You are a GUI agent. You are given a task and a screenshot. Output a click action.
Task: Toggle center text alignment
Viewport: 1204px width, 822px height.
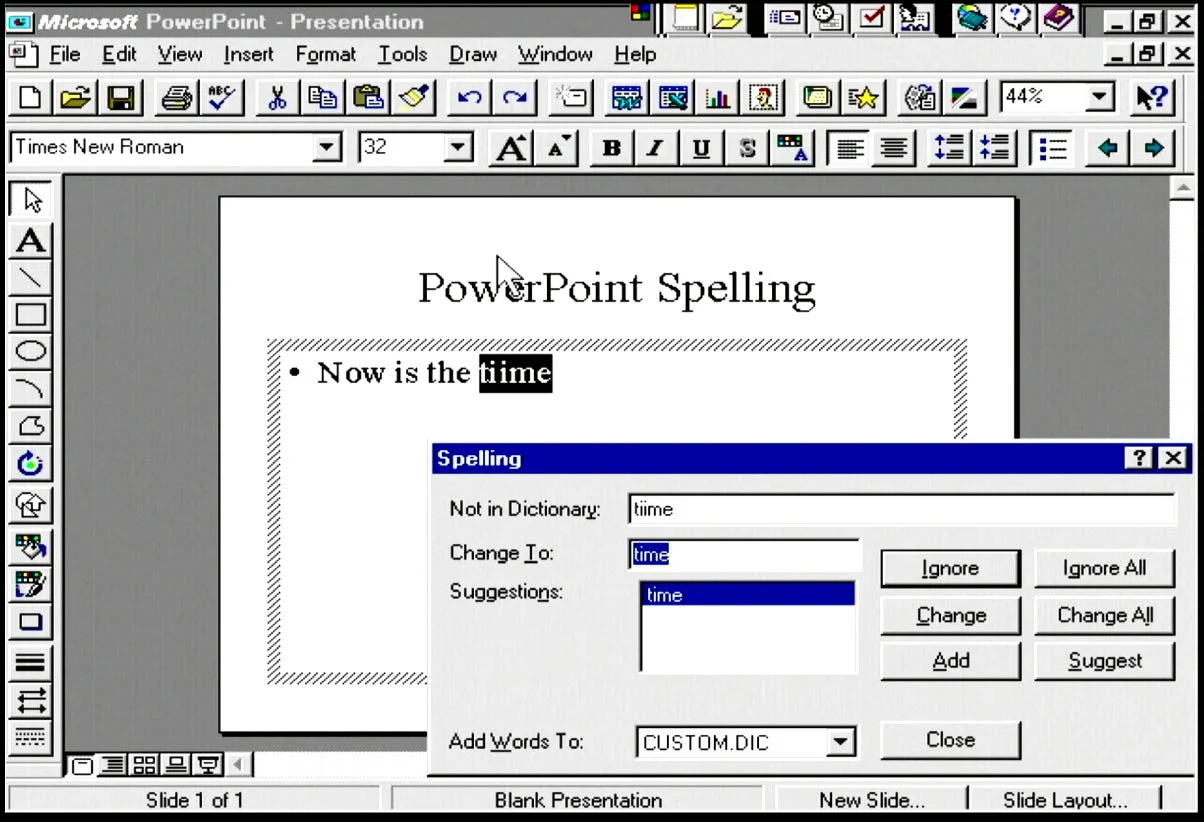(894, 149)
